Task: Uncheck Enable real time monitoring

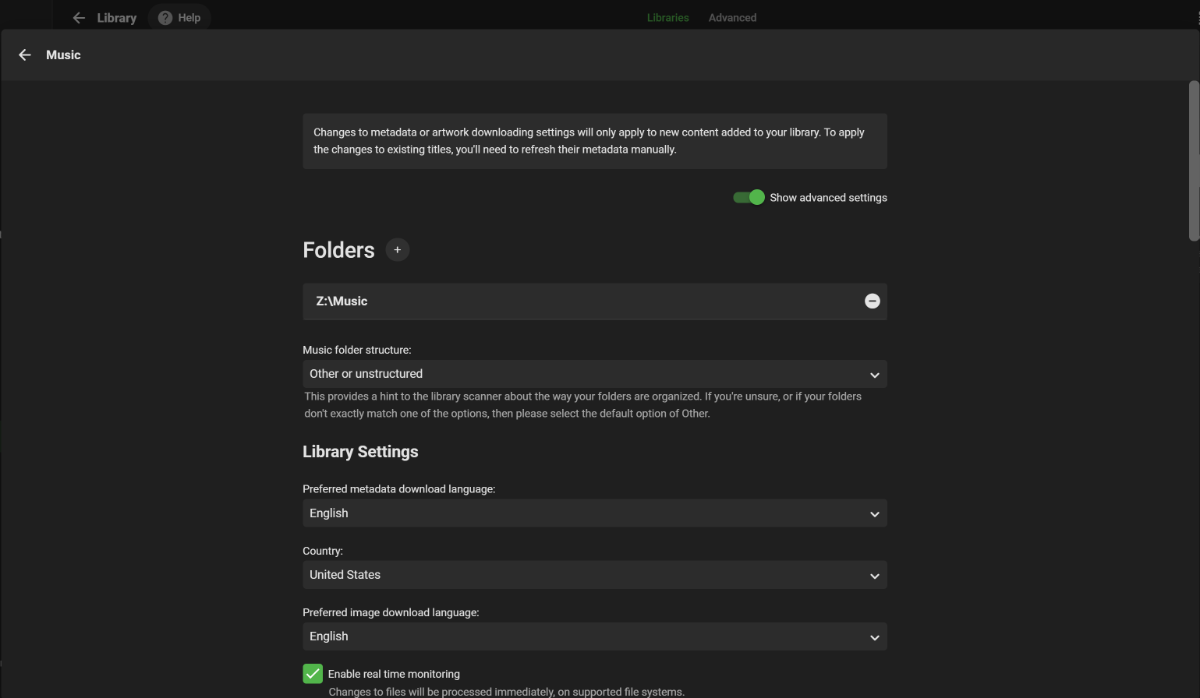Action: pyautogui.click(x=313, y=674)
